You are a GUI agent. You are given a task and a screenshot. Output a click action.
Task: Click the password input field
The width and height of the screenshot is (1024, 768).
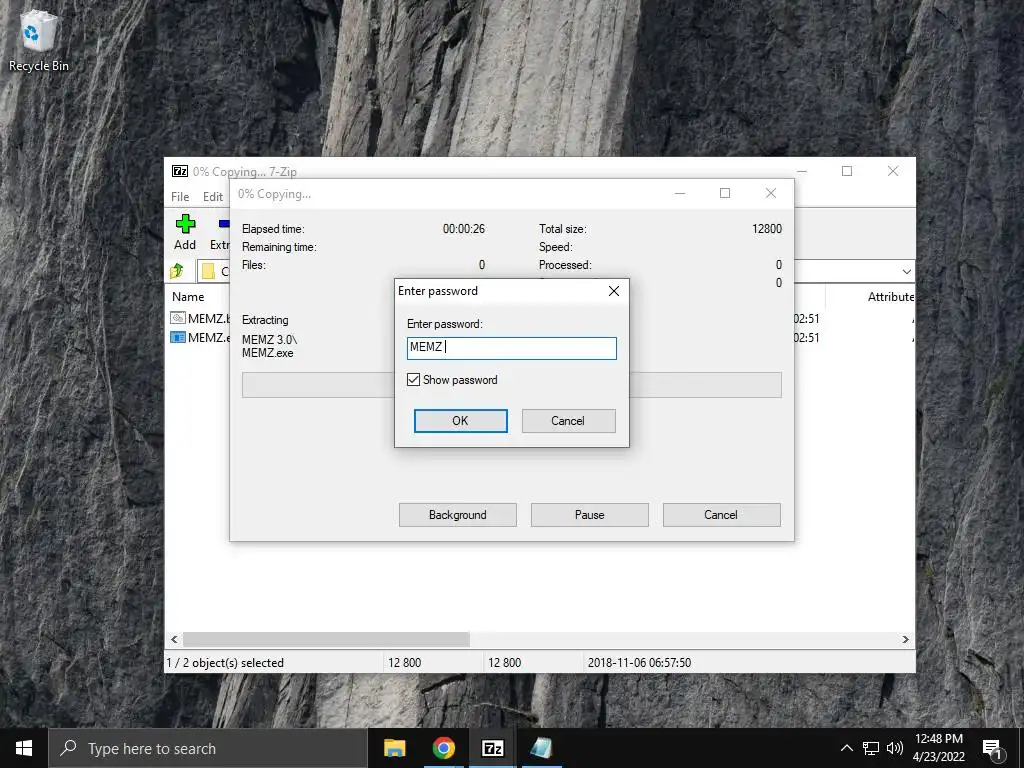[x=511, y=348]
